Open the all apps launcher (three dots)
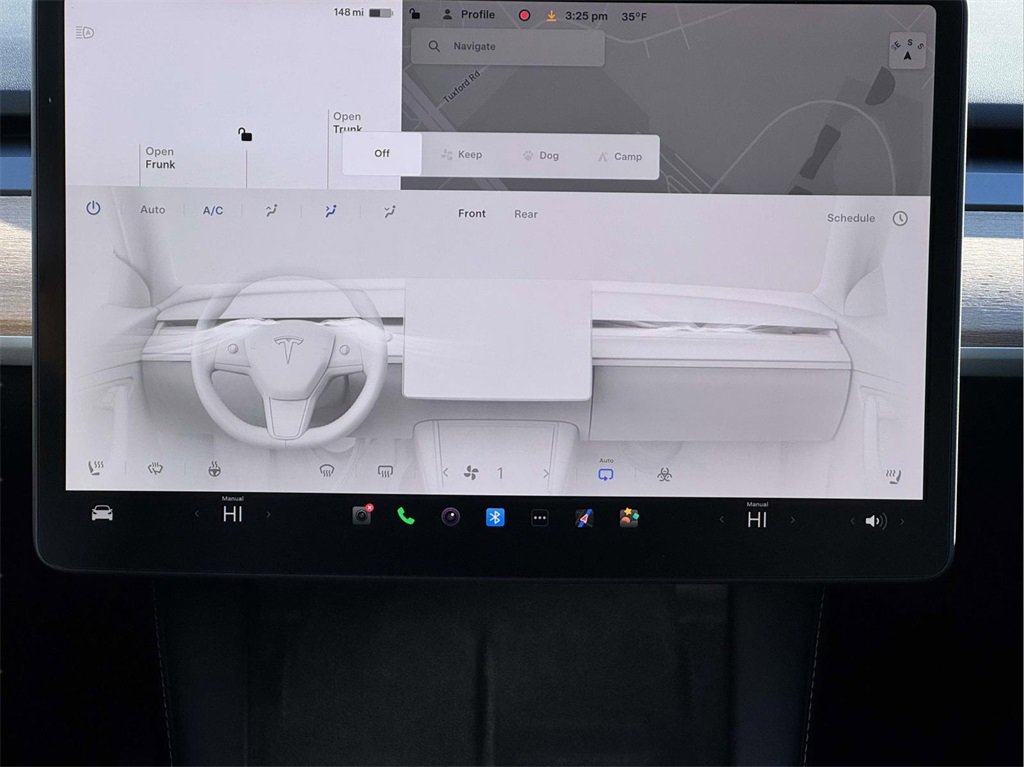The width and height of the screenshot is (1024, 767). click(540, 518)
